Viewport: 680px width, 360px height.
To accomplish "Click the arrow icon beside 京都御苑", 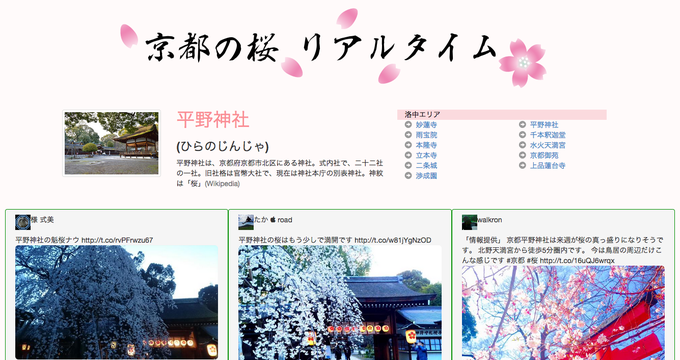I will coord(522,155).
